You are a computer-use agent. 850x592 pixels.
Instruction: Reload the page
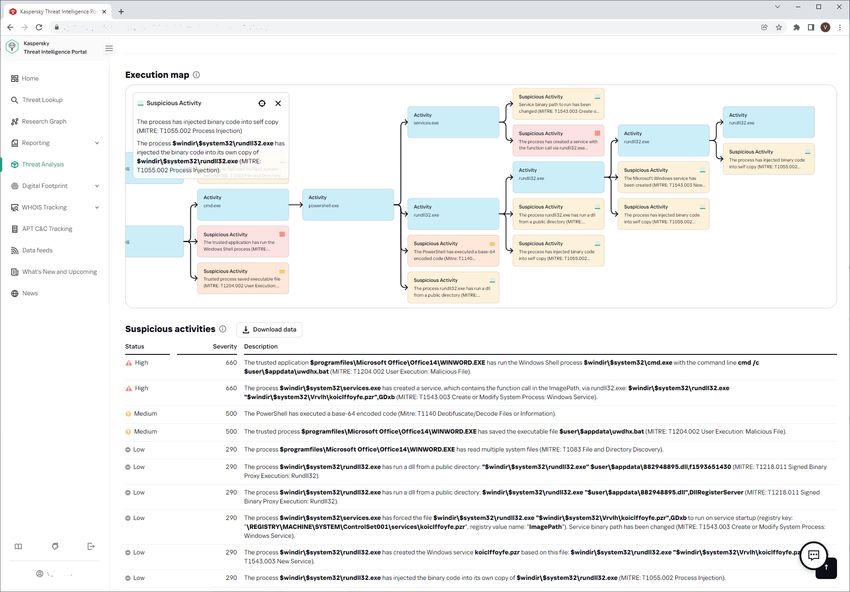tap(39, 27)
